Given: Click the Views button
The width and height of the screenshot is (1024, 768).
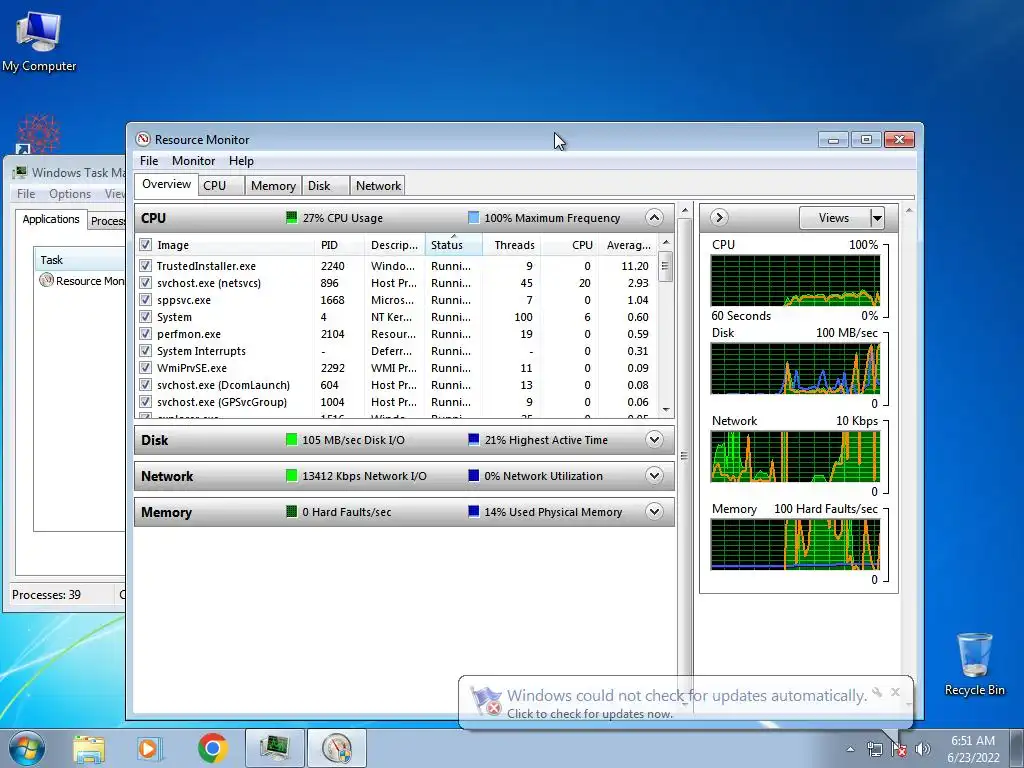Looking at the screenshot, I should 835,218.
